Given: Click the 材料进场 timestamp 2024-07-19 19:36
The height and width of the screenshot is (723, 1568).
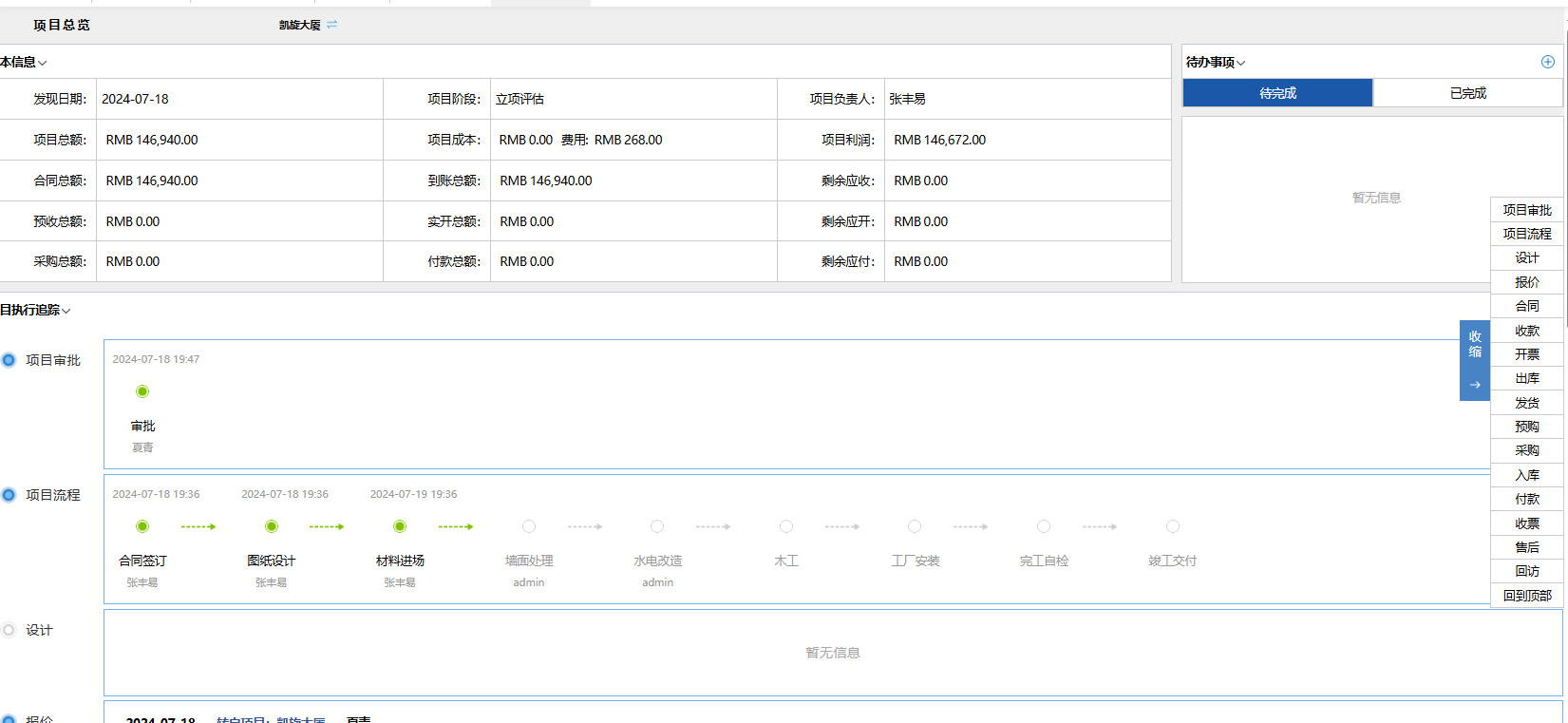Looking at the screenshot, I should tap(413, 494).
